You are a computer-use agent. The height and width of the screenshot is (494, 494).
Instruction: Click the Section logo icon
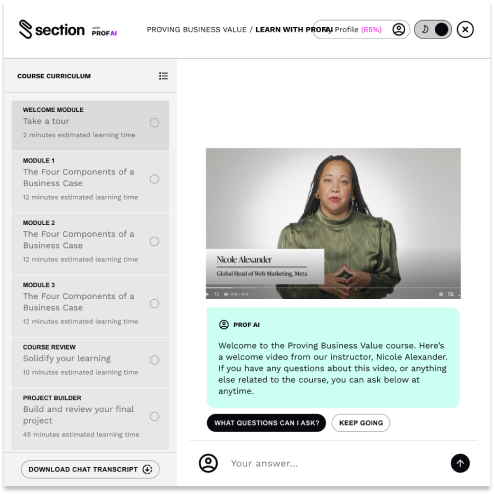25,29
